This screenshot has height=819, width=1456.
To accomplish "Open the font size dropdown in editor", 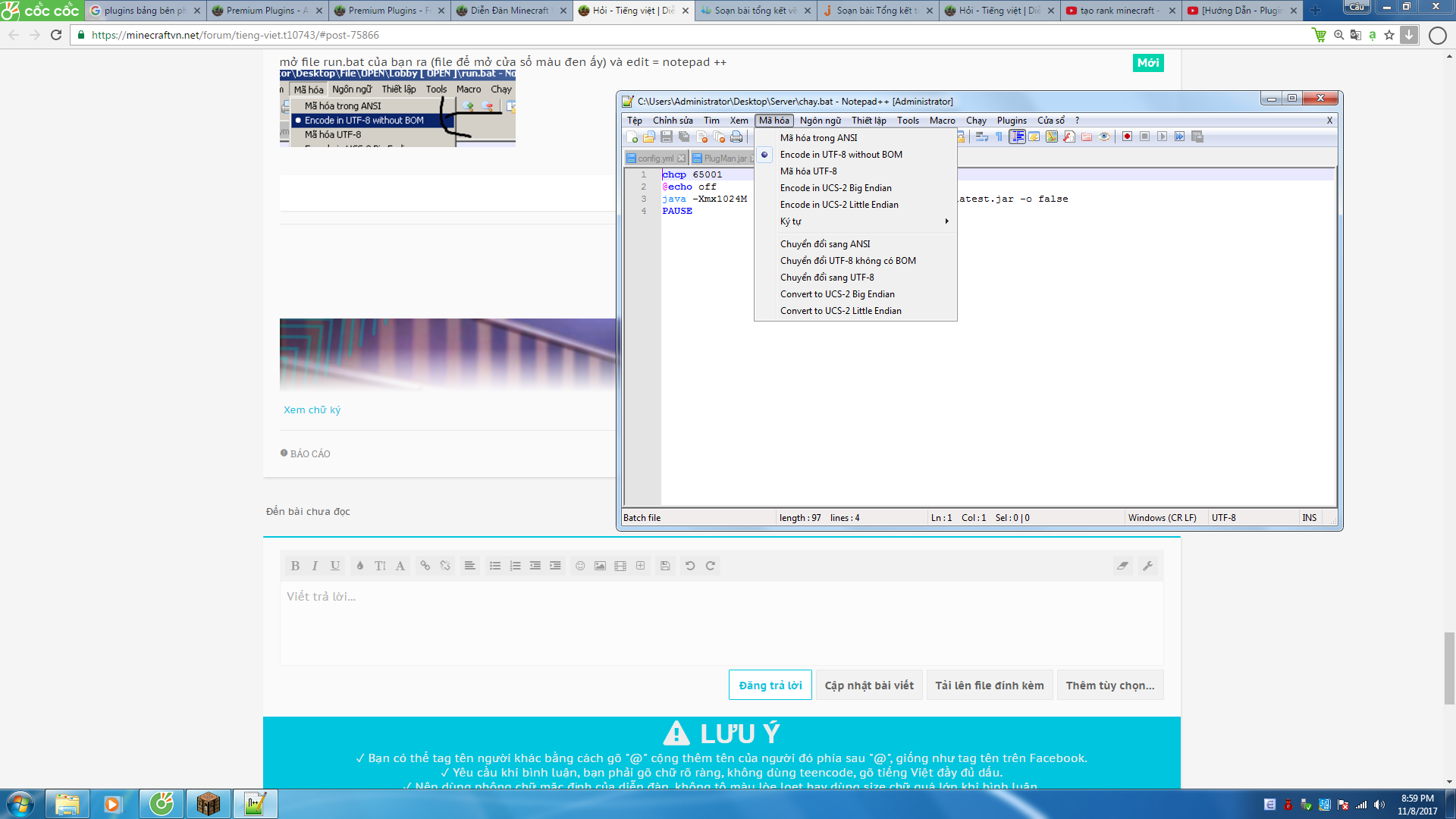I will tap(380, 566).
